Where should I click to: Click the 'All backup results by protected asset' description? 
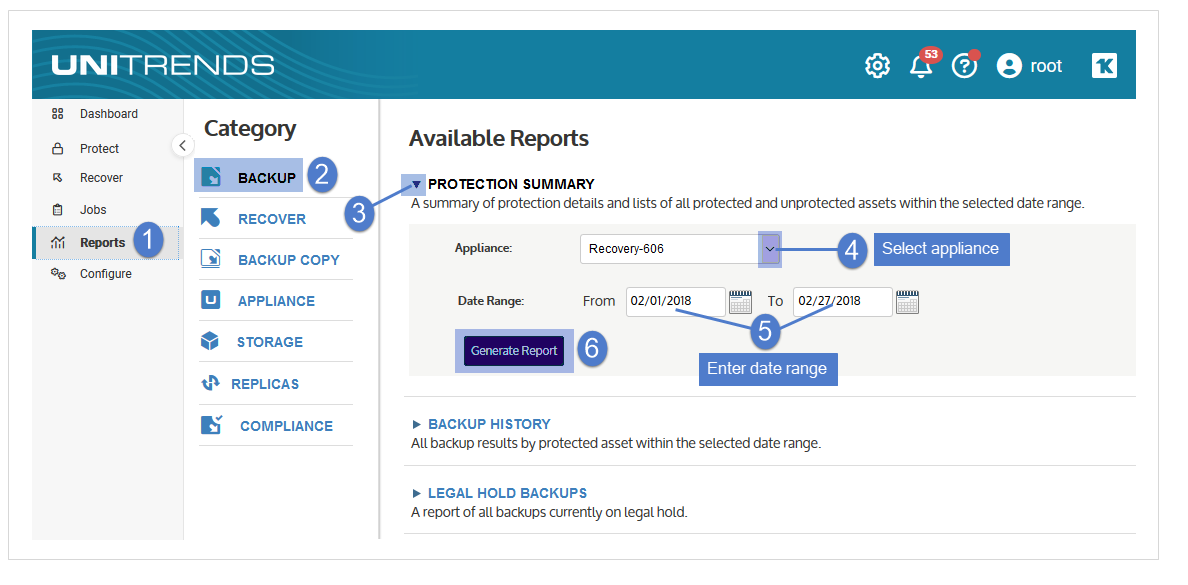point(616,443)
